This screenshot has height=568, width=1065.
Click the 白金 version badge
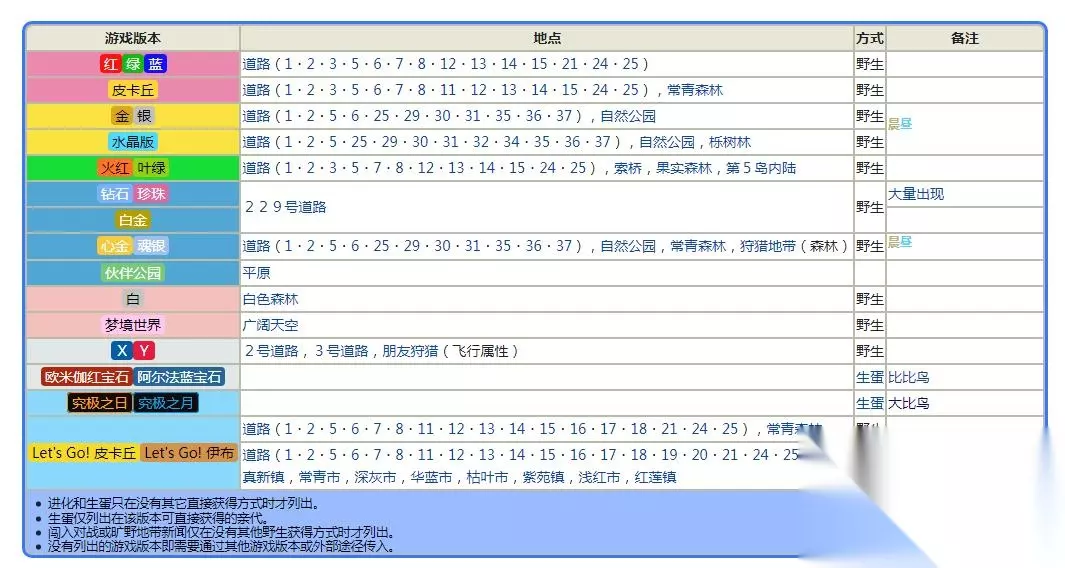[133, 220]
